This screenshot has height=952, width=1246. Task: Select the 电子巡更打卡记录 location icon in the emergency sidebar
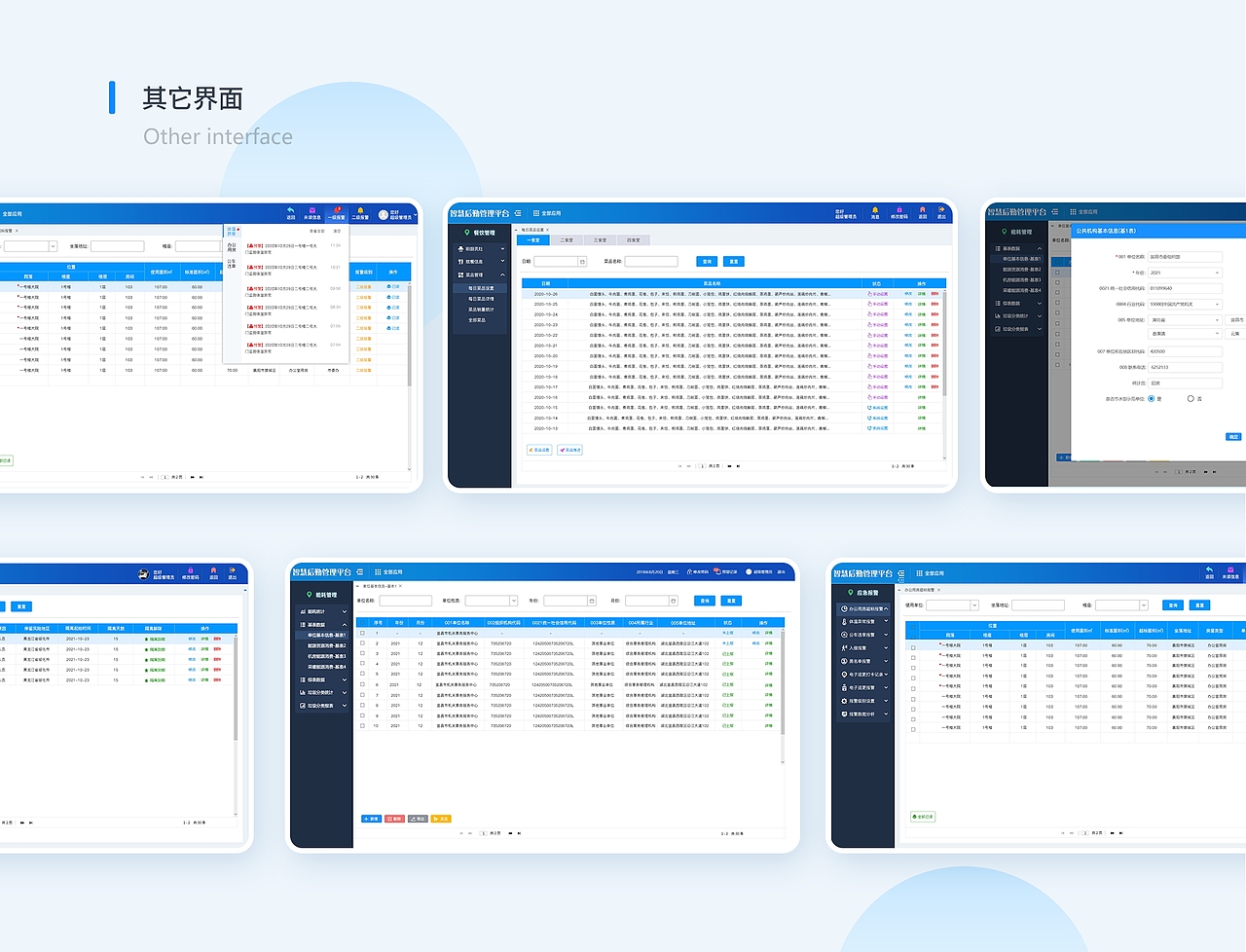pos(844,674)
